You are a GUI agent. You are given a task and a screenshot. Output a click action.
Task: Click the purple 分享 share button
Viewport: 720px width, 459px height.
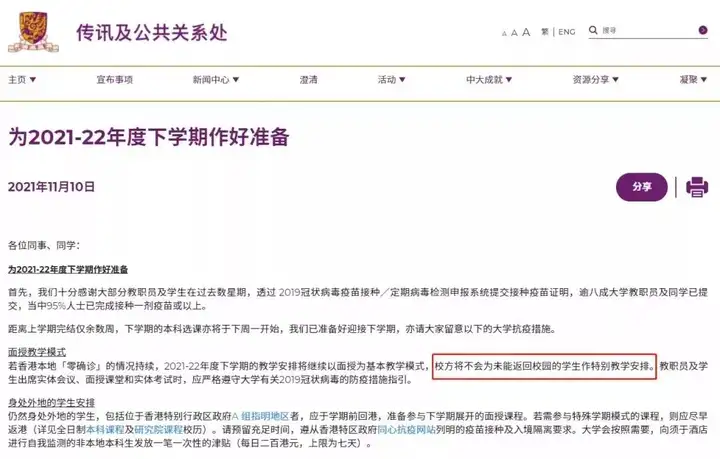click(x=641, y=187)
